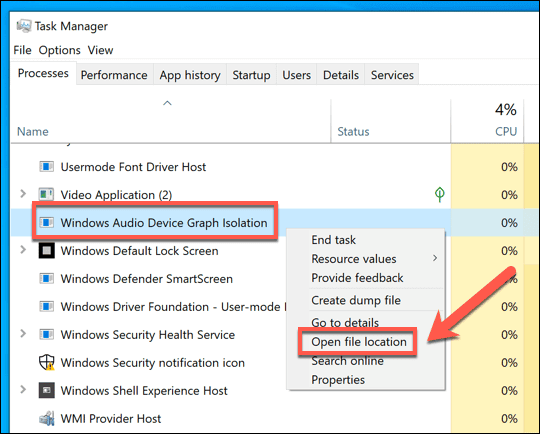Select Go to details

366,322
